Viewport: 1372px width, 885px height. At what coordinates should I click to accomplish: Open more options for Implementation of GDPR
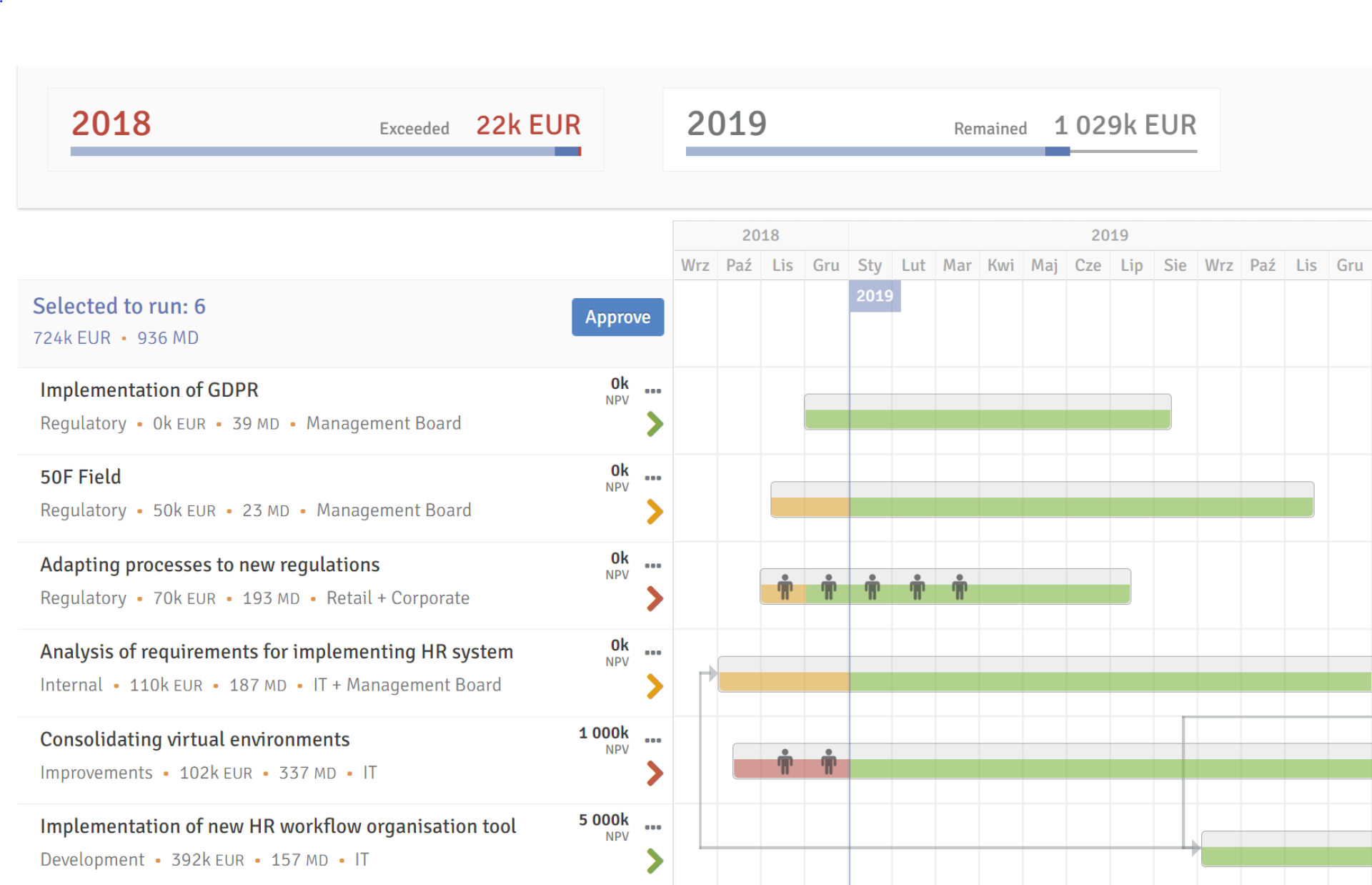(652, 391)
